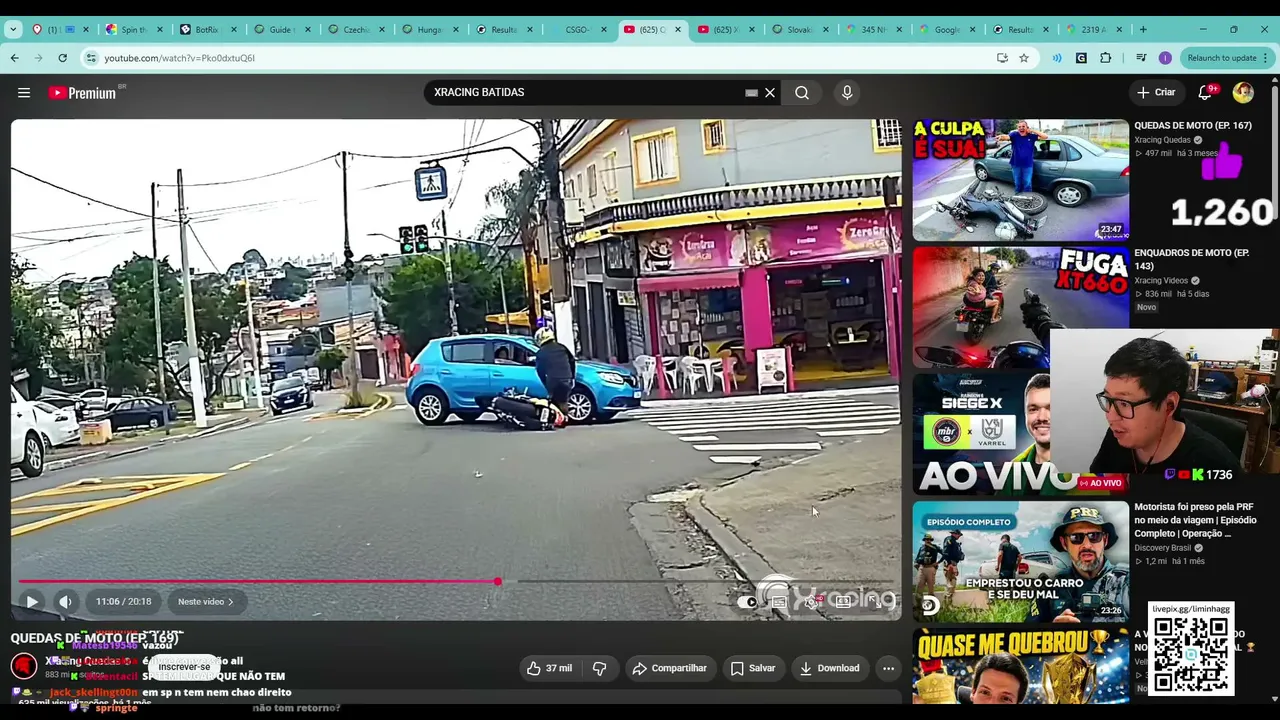Expand the tab search dropdown

13,29
